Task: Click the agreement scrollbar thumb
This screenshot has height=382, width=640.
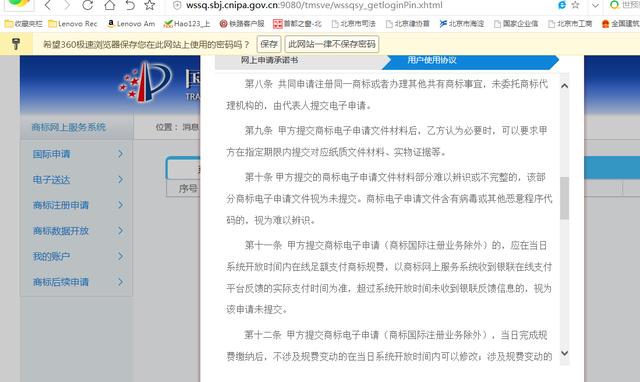Action: click(x=564, y=198)
